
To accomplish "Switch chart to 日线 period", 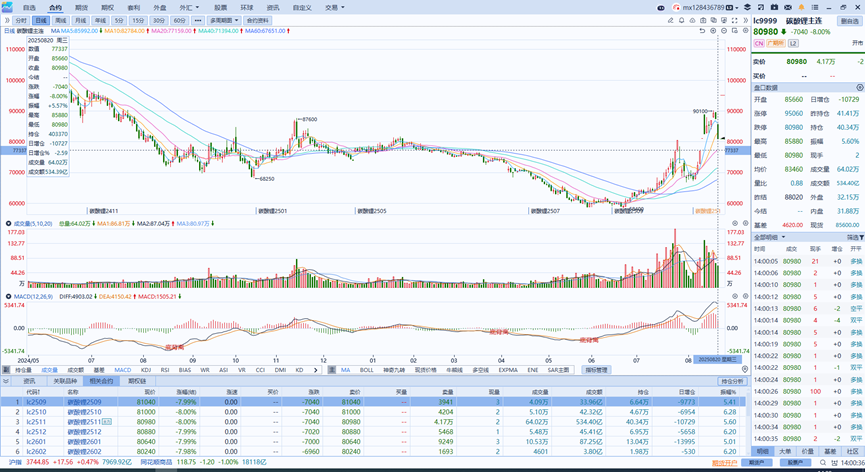I will 40,20.
